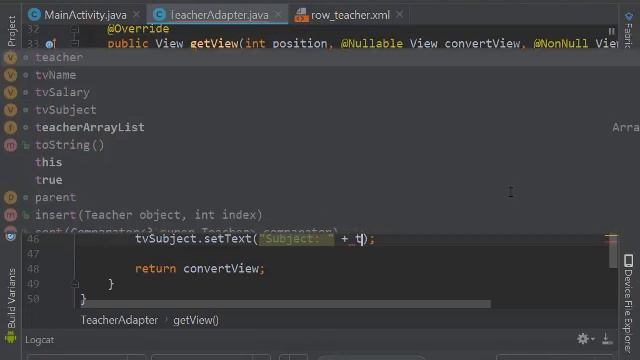
Task: Click field icon beside 'teacherArrayList' suggestion
Action: (11, 127)
